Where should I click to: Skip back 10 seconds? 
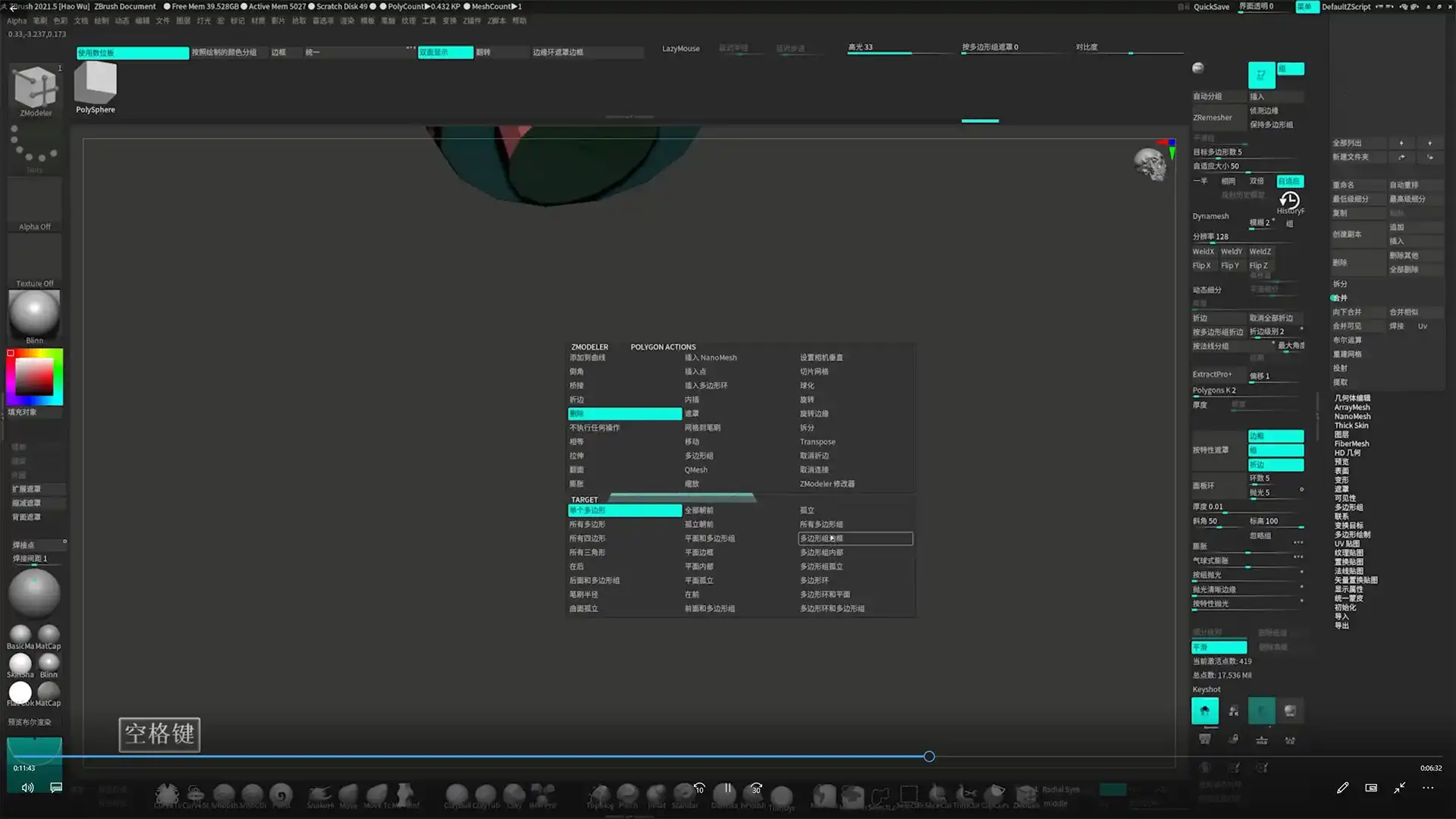[699, 788]
